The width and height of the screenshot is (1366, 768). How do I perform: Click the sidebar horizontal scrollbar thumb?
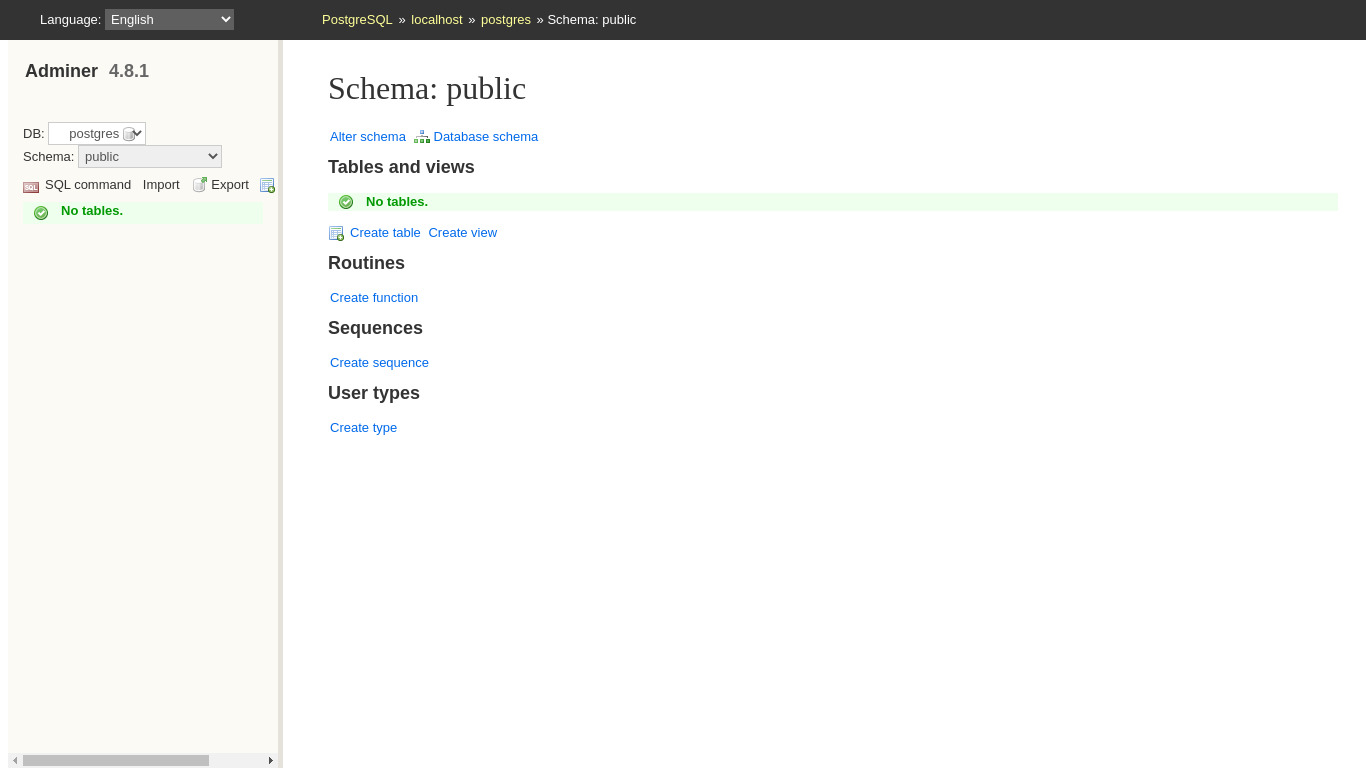(x=116, y=760)
